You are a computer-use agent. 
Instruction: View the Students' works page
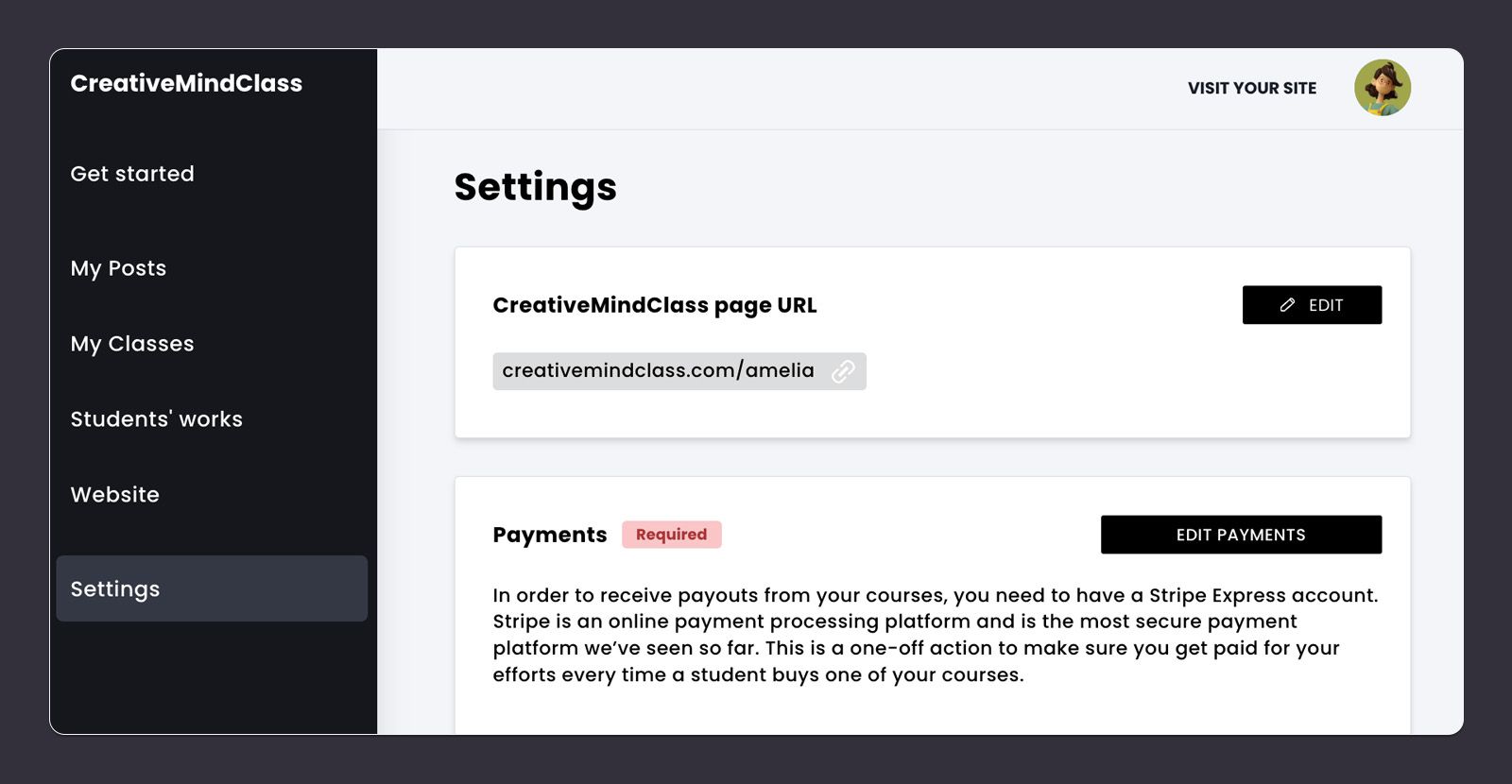click(x=157, y=418)
